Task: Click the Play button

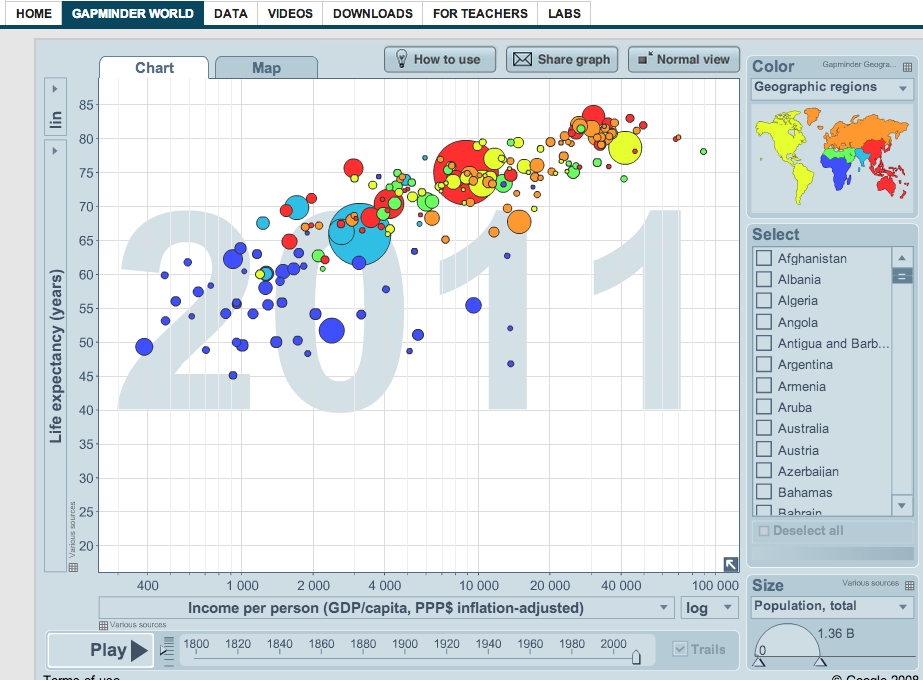Action: [101, 650]
